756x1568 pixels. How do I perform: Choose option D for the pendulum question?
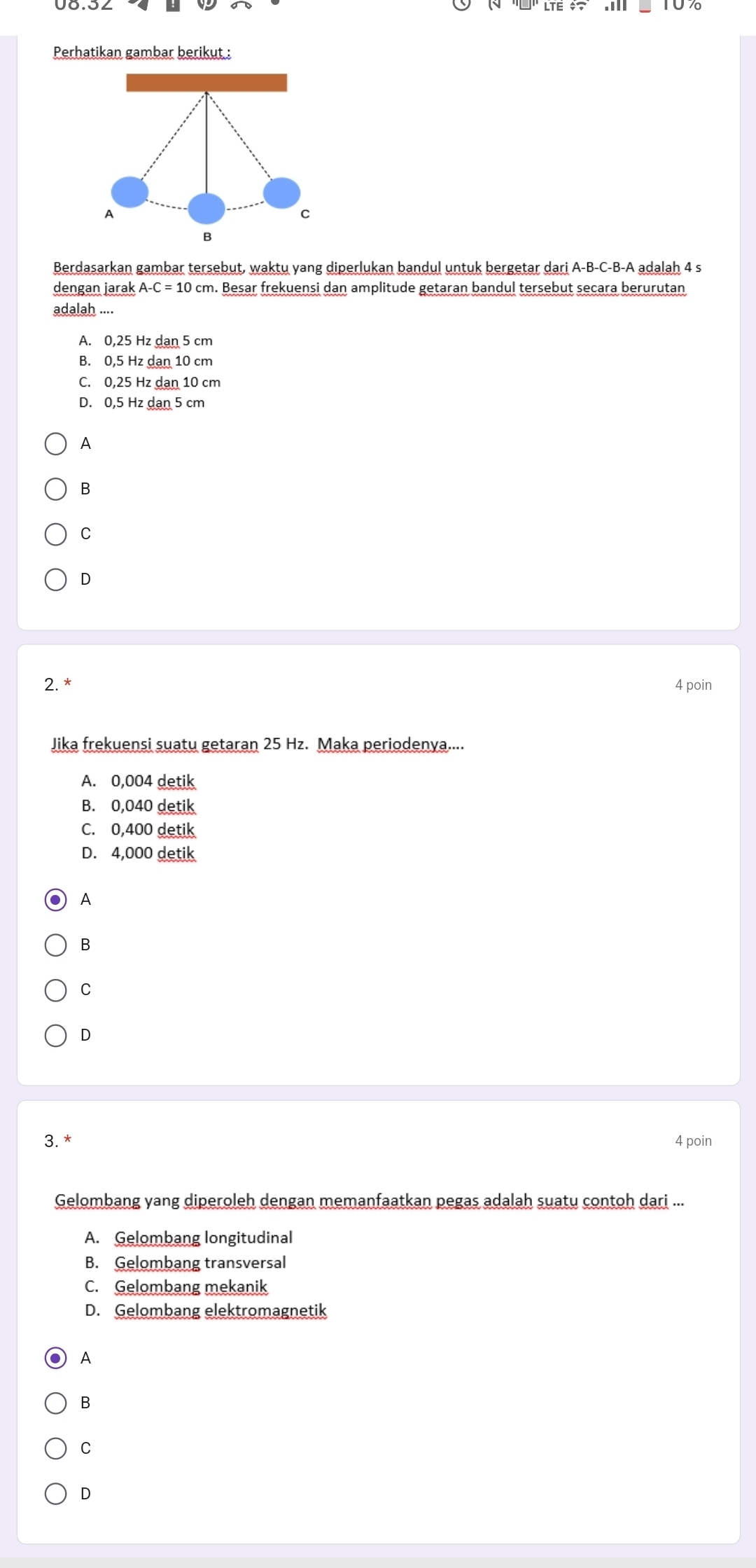[x=56, y=580]
